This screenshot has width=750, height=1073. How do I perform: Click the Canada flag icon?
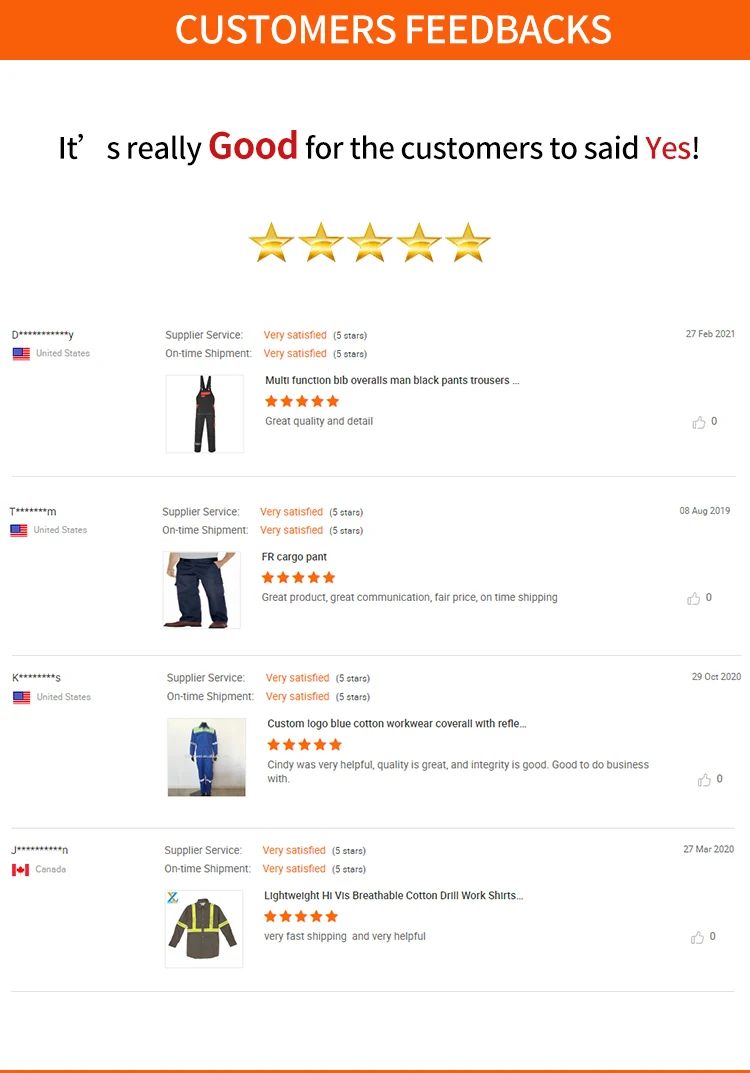tap(20, 870)
